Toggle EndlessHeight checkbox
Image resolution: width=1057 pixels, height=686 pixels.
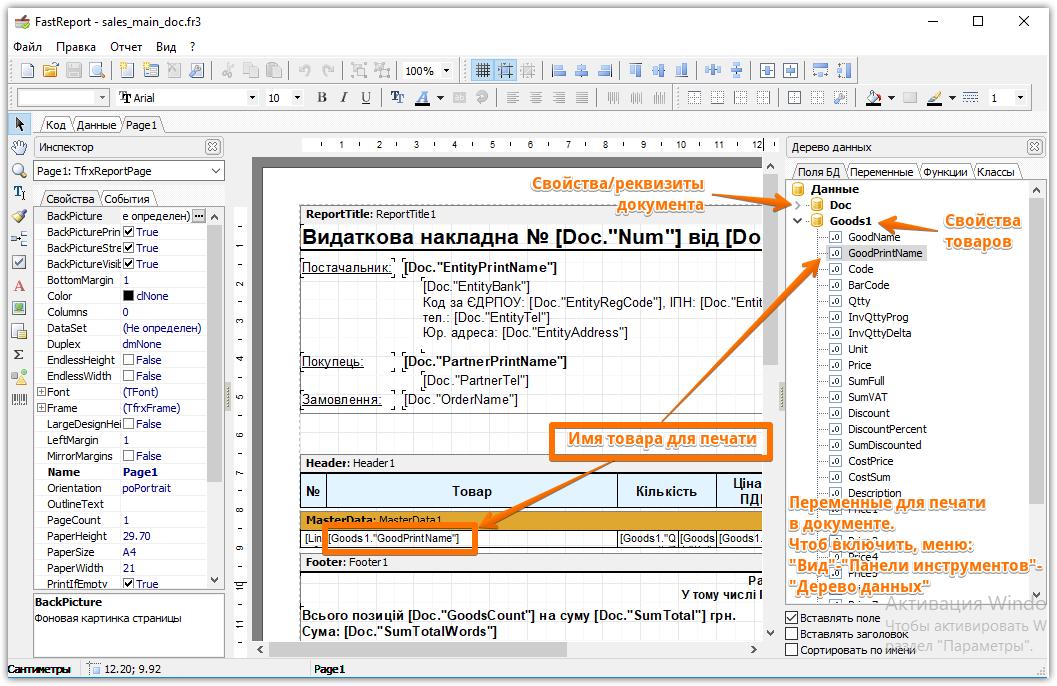129,360
